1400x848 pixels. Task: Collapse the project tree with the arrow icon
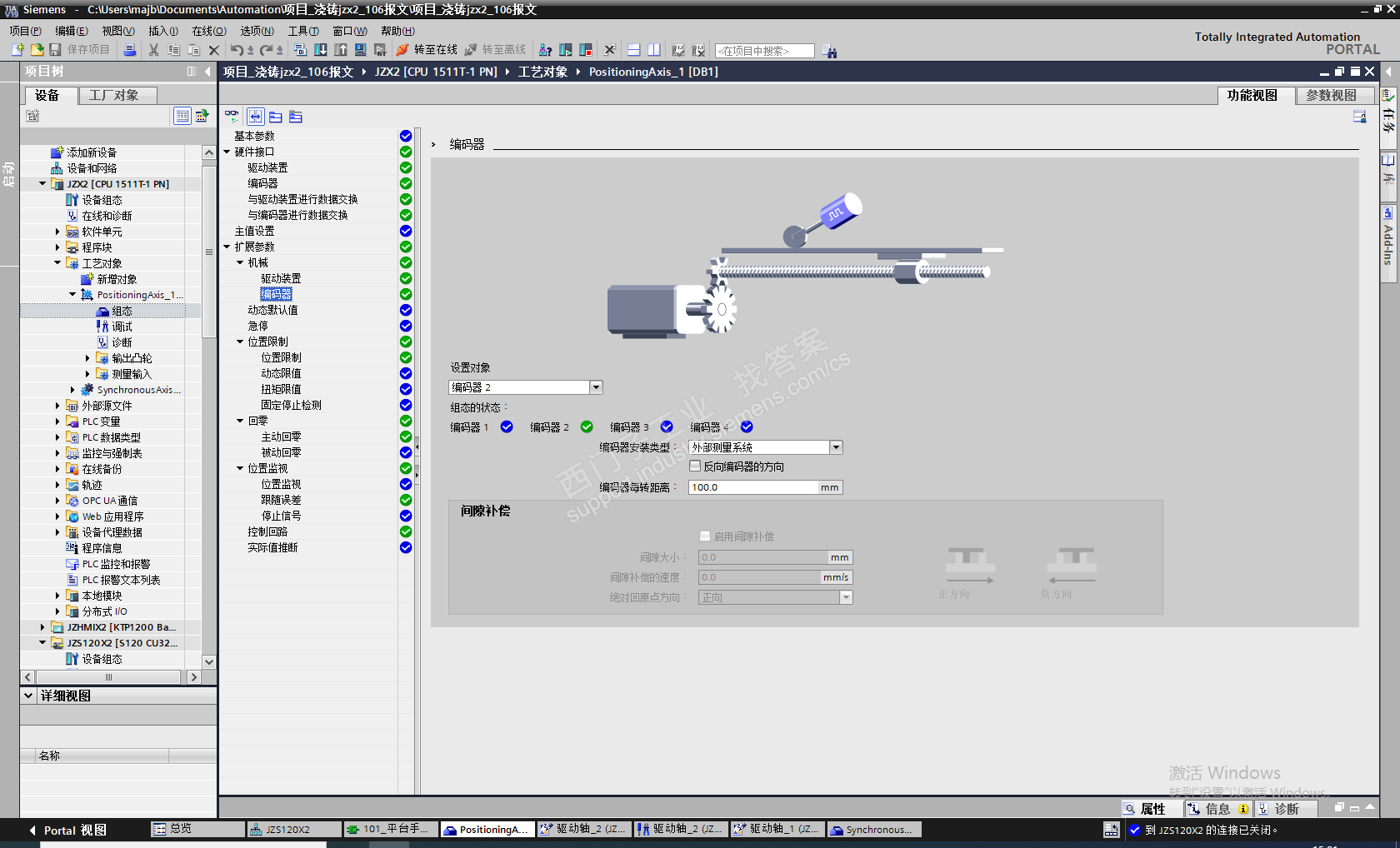click(x=207, y=72)
